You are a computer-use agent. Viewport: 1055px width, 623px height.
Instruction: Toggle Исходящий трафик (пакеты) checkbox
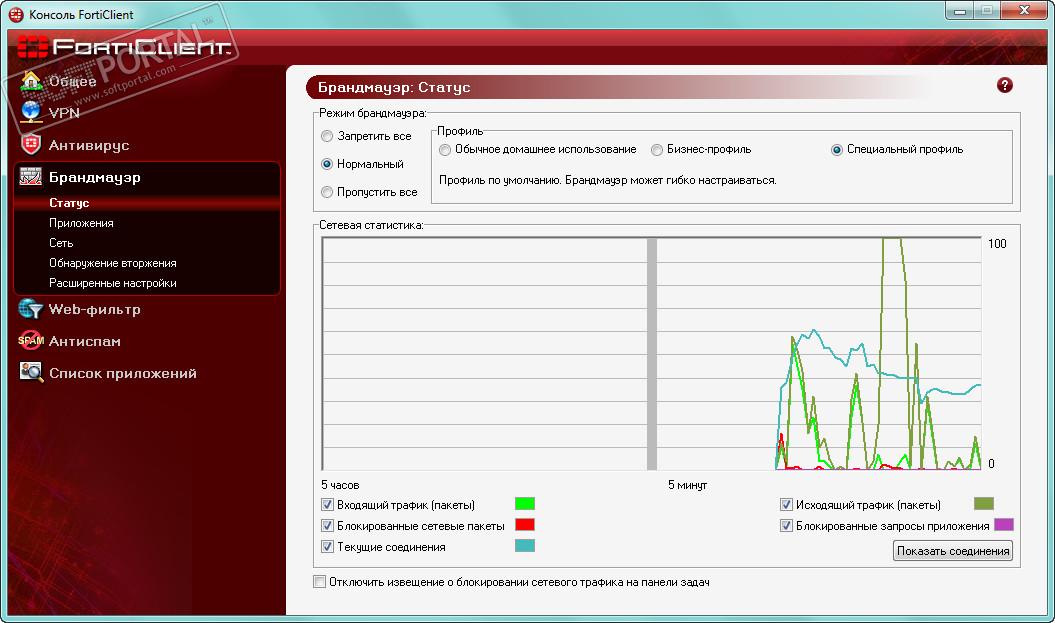click(786, 505)
